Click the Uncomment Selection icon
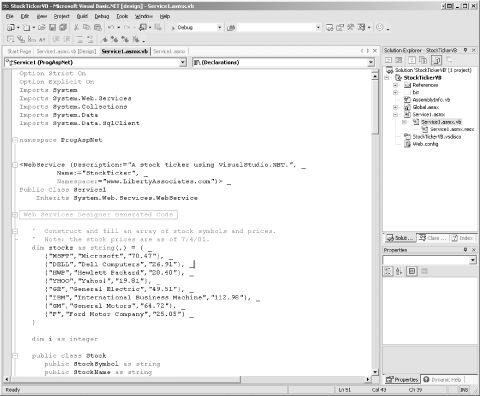This screenshot has width=481, height=396. [x=90, y=39]
